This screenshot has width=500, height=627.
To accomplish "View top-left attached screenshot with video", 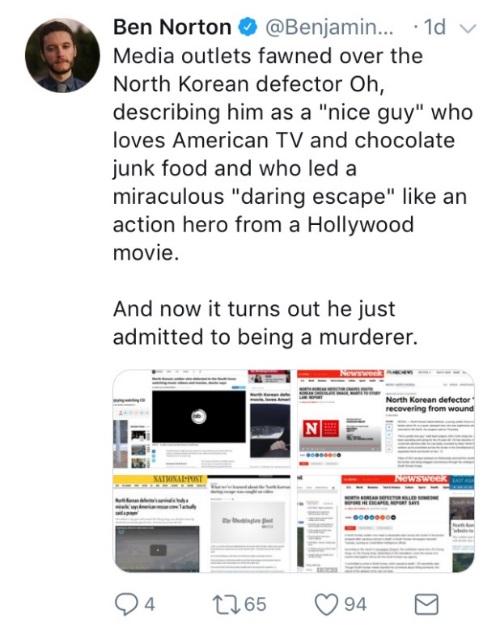I will coord(202,419).
